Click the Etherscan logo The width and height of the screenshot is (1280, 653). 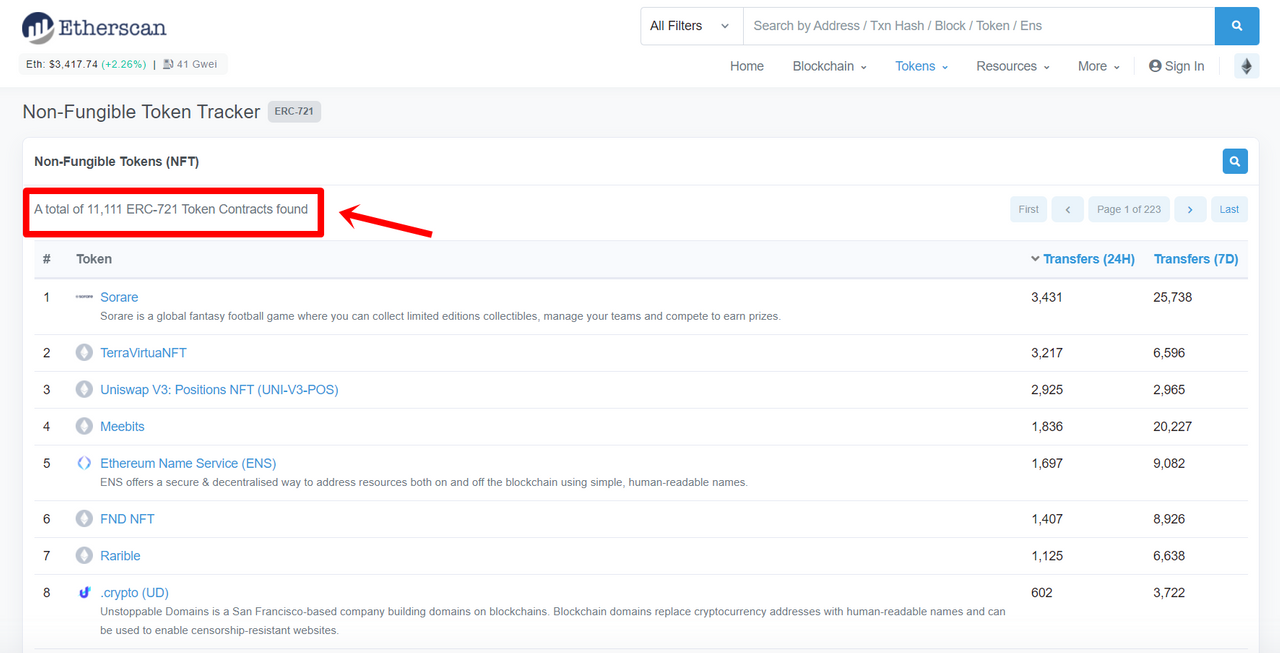(94, 27)
